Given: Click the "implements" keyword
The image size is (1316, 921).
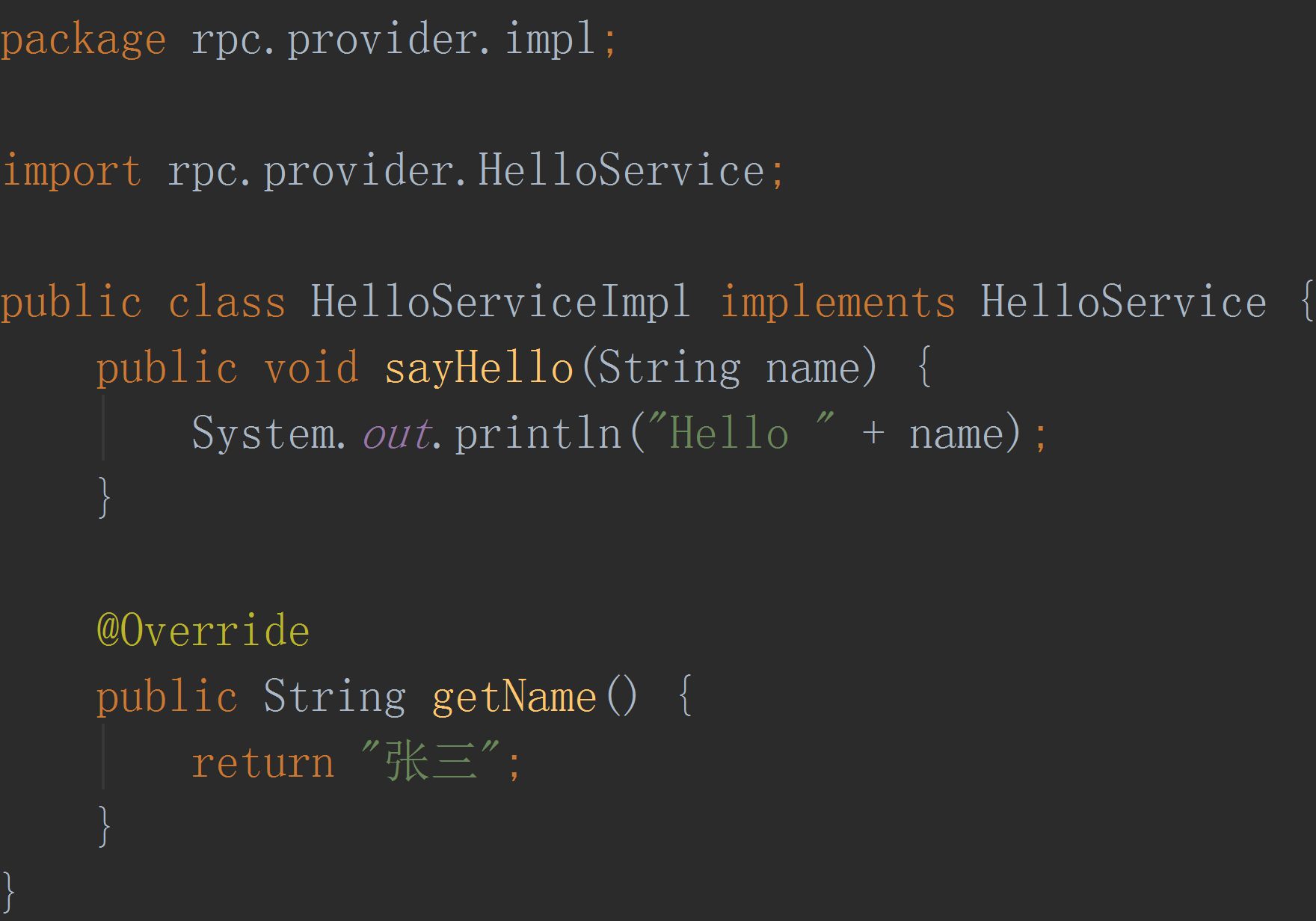Looking at the screenshot, I should coord(837,303).
